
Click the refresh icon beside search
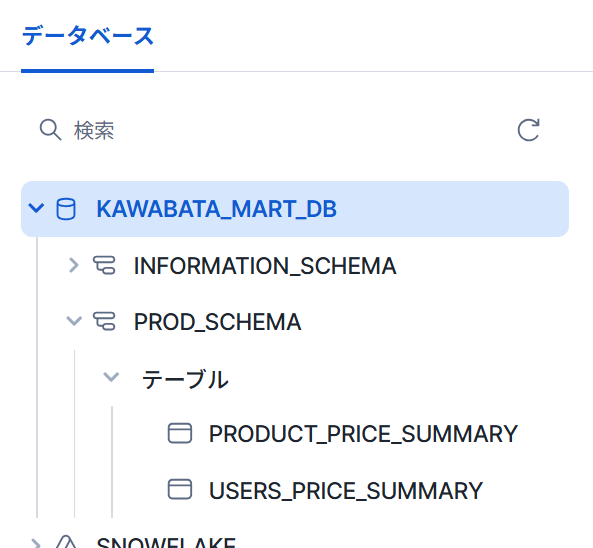pyautogui.click(x=528, y=130)
